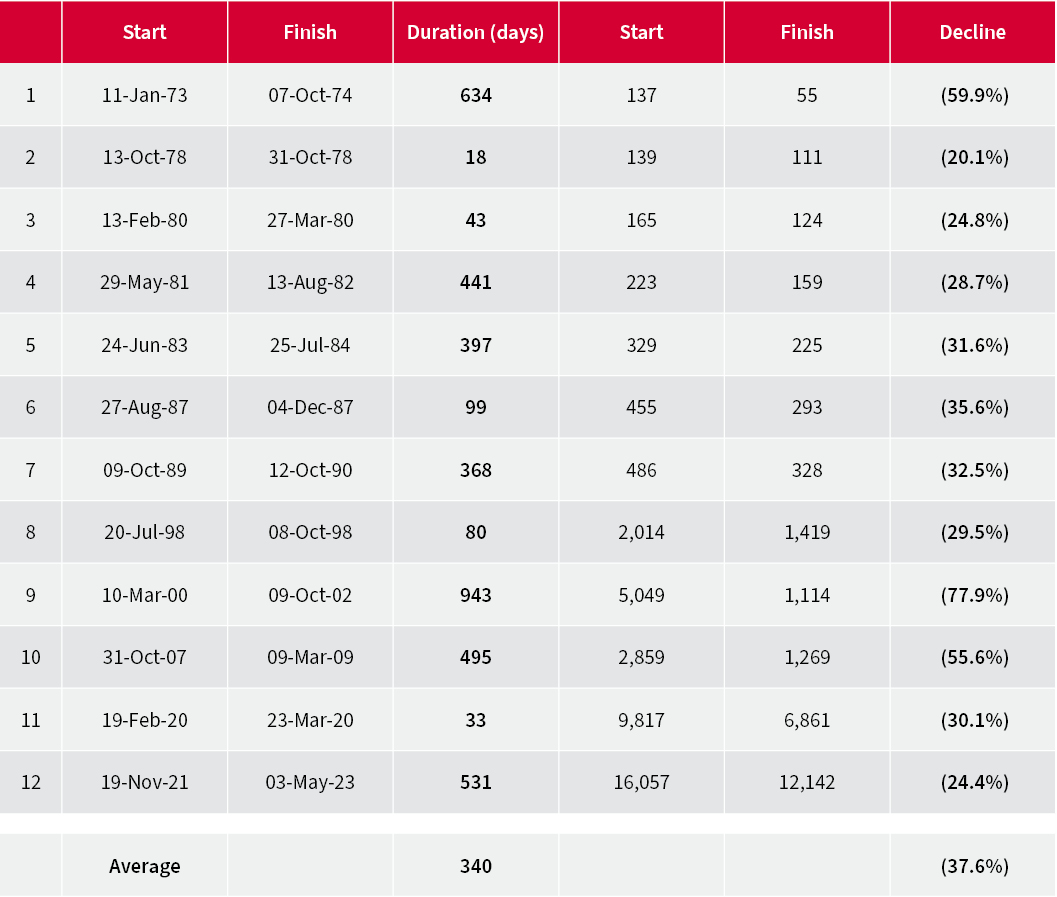Click the 441 duration value
Image resolution: width=1057 pixels, height=897 pixels.
[475, 282]
